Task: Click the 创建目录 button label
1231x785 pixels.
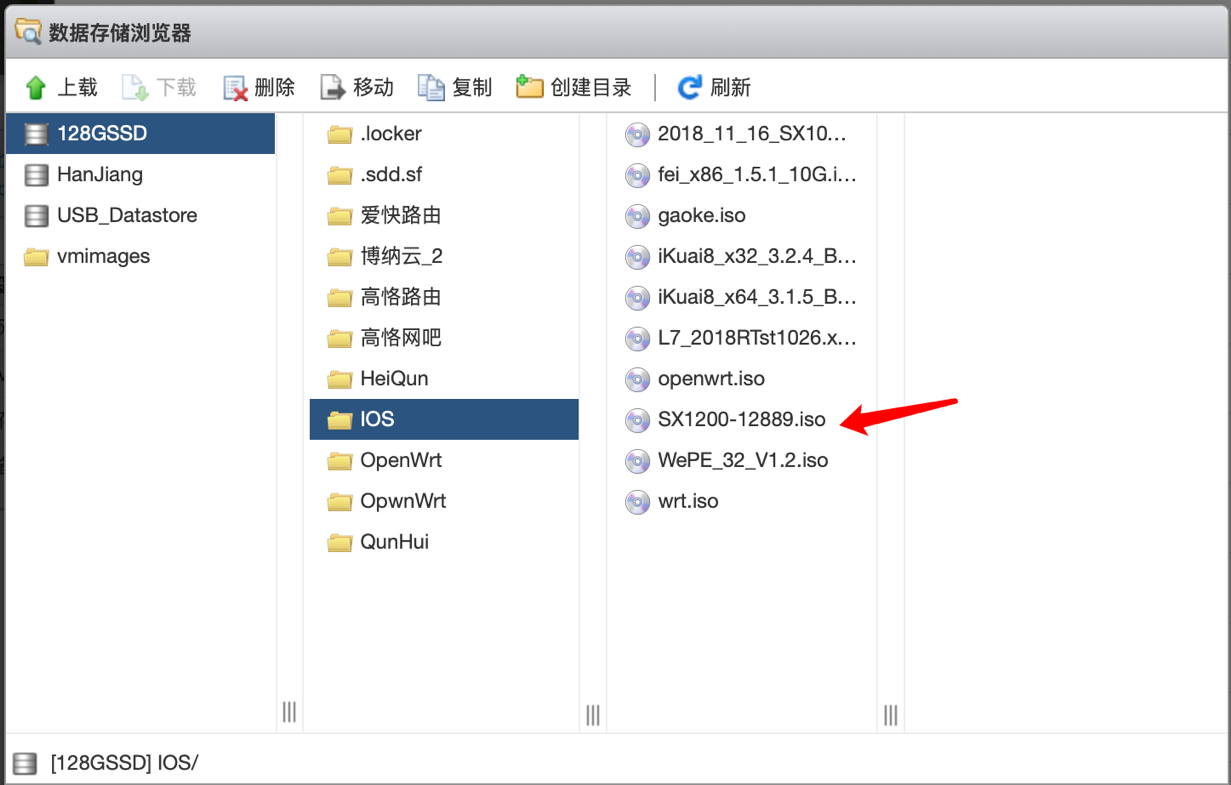Action: coord(591,88)
